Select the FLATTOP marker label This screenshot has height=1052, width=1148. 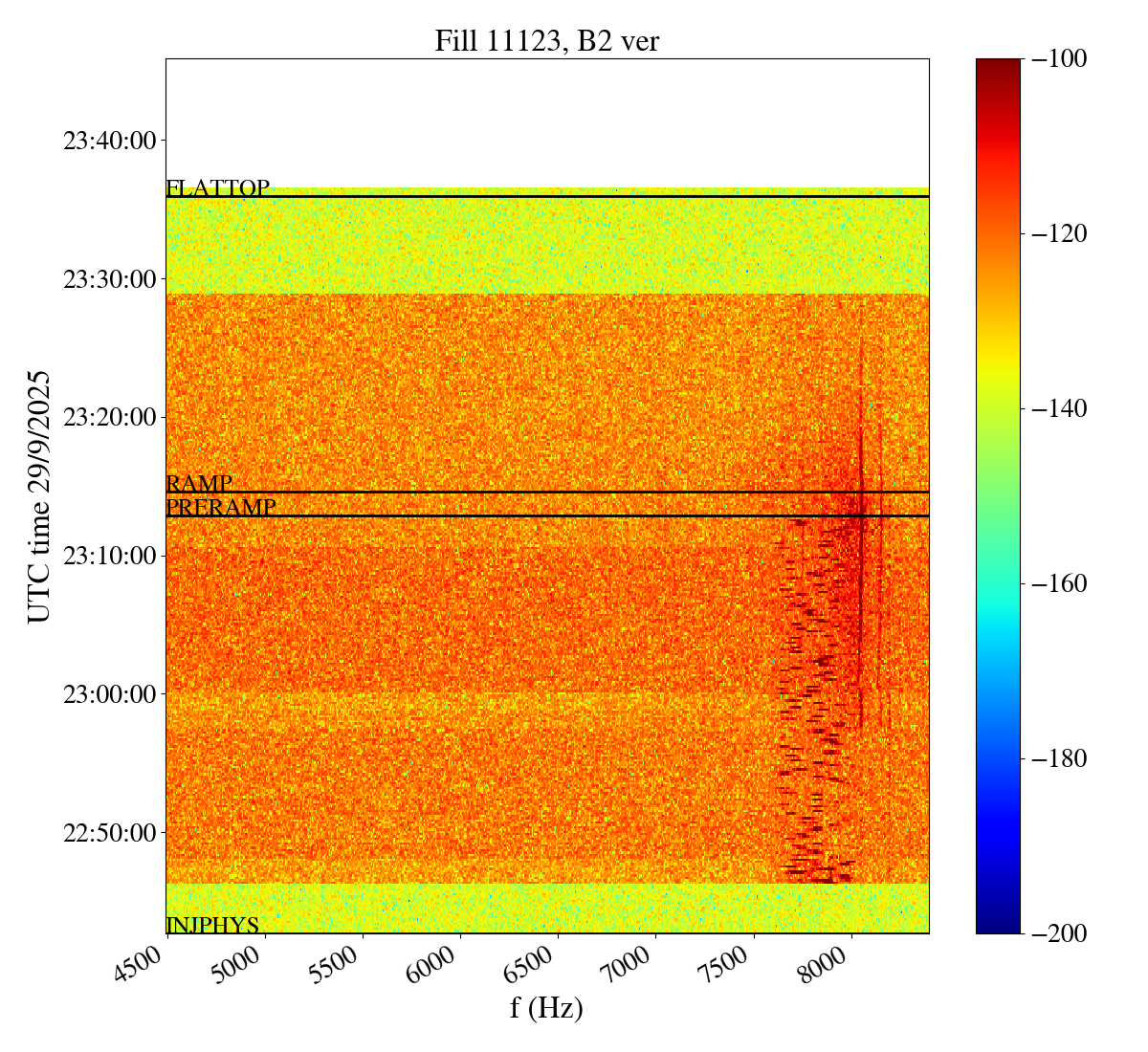tap(218, 188)
